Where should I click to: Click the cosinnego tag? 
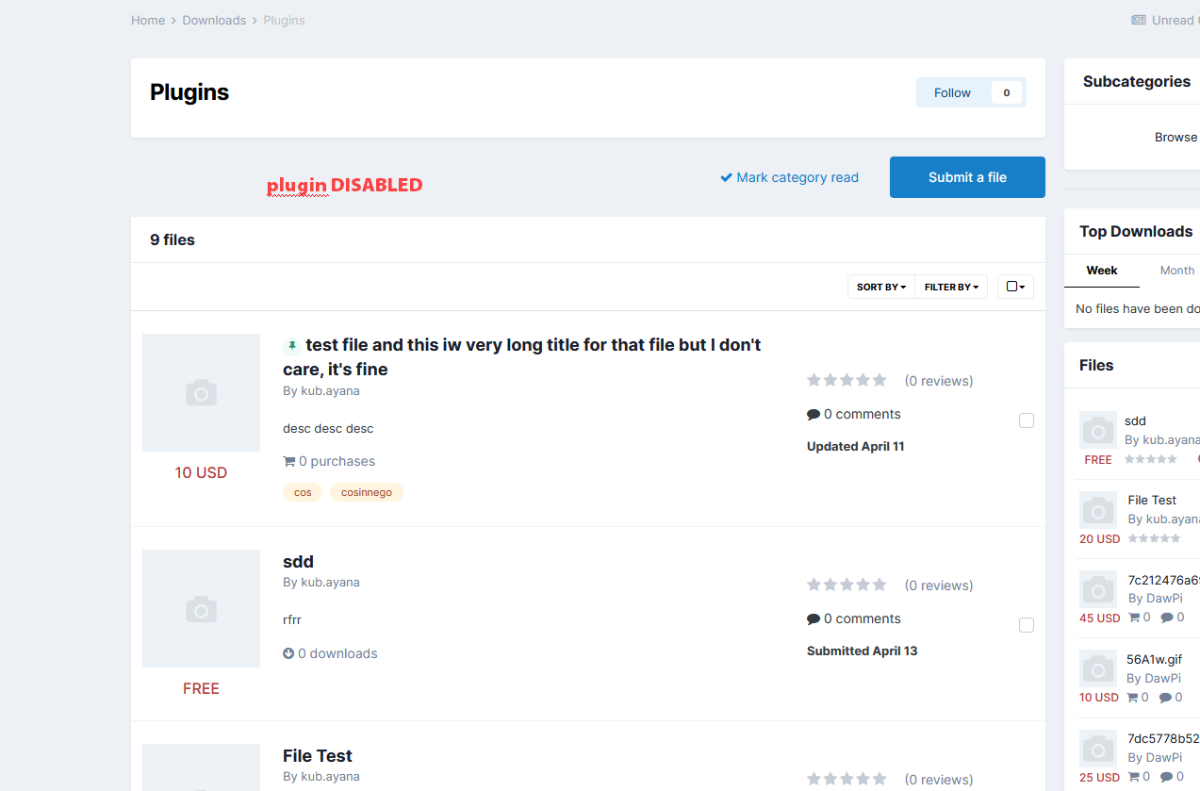tap(366, 493)
